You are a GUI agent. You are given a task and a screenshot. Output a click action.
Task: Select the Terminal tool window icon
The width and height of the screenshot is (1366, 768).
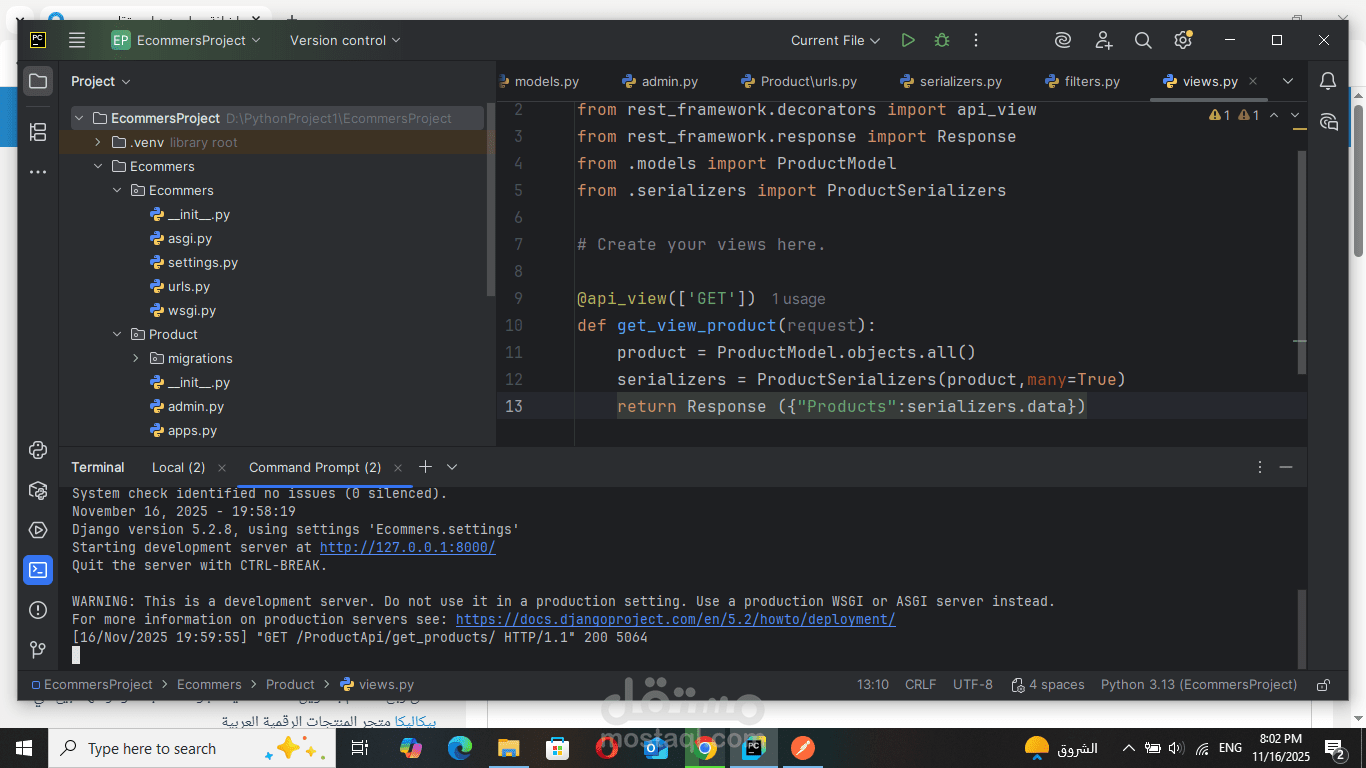click(x=38, y=570)
